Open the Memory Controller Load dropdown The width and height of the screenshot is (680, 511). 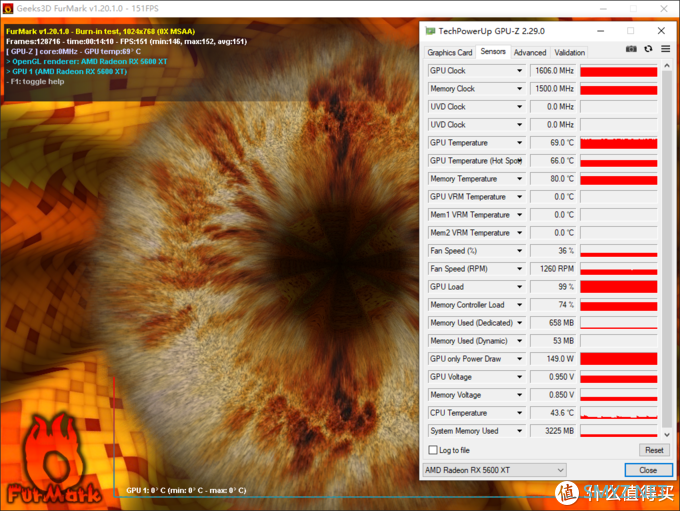point(520,305)
